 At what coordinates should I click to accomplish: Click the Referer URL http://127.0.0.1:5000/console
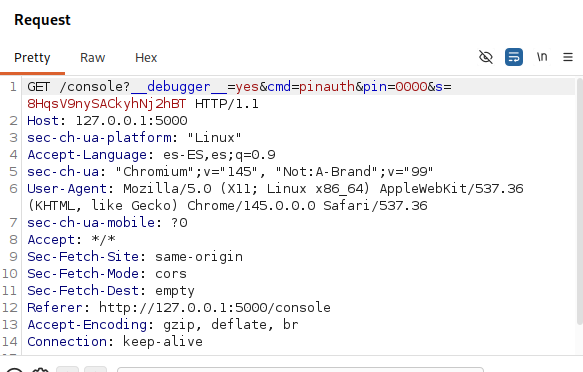click(x=215, y=308)
